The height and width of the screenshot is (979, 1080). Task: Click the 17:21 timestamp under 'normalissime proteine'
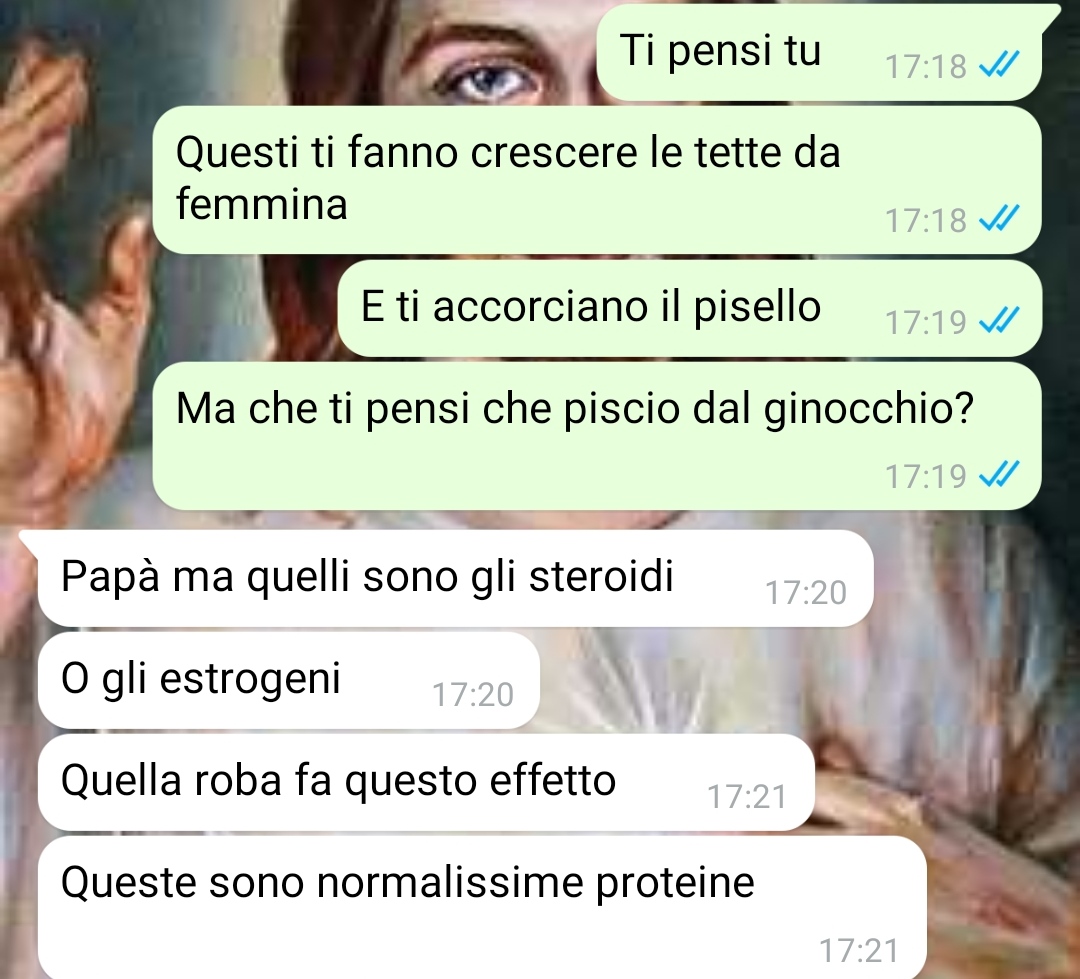point(859,951)
